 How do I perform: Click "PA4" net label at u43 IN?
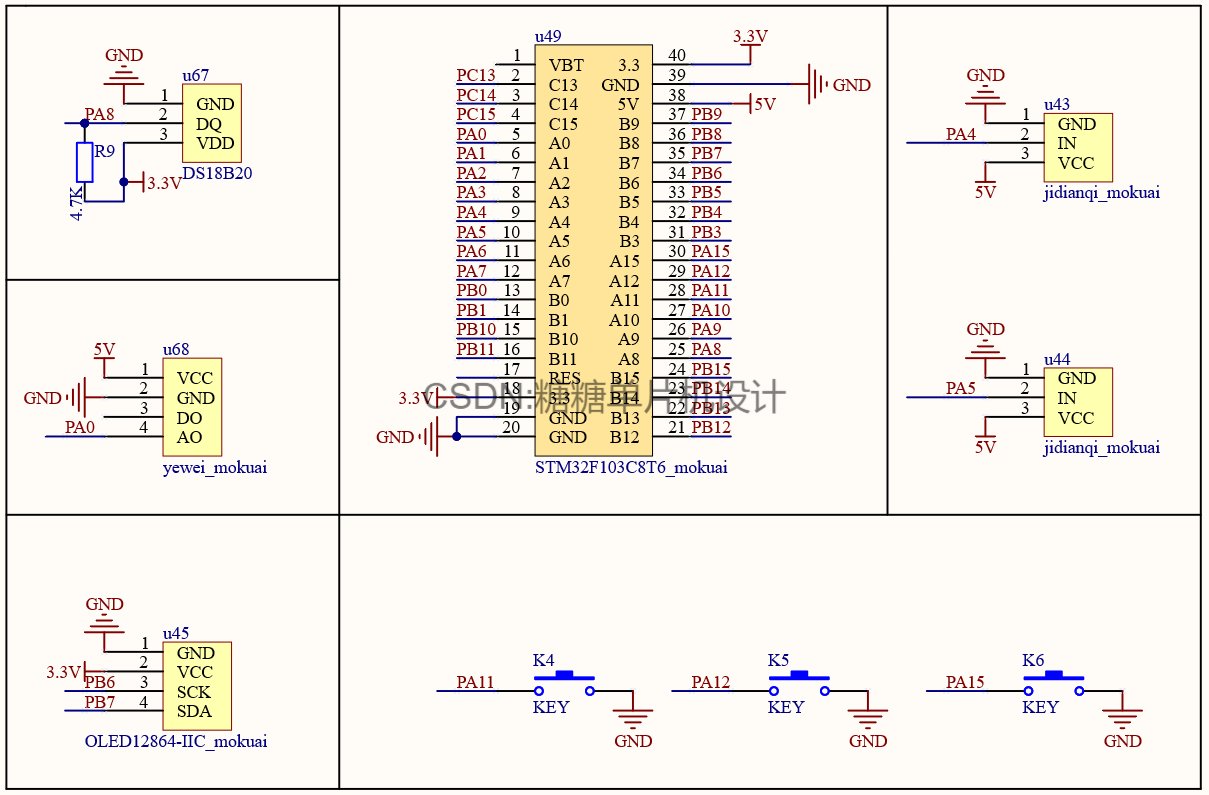[961, 134]
